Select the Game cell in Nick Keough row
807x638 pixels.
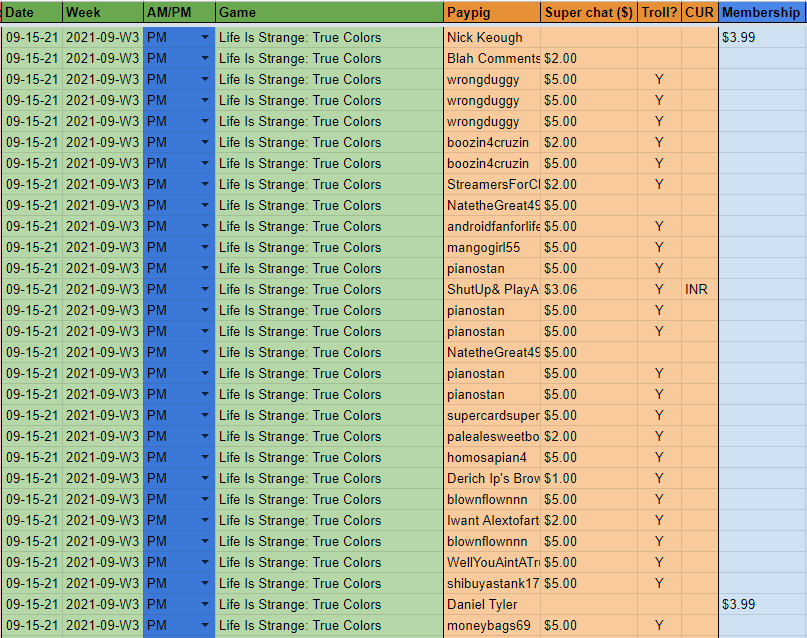coord(329,38)
